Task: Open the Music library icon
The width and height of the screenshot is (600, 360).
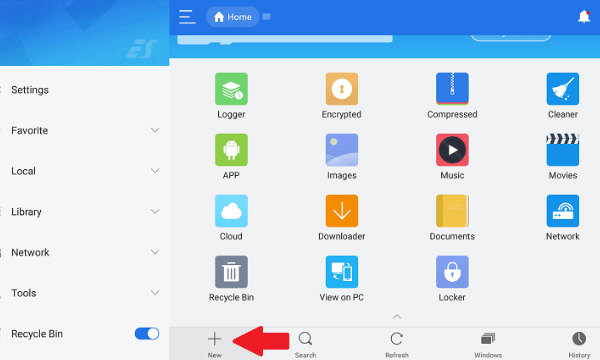Action: coord(452,150)
